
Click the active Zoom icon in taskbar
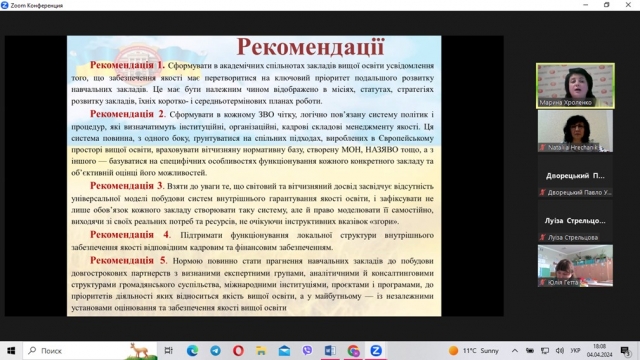pyautogui.click(x=376, y=351)
